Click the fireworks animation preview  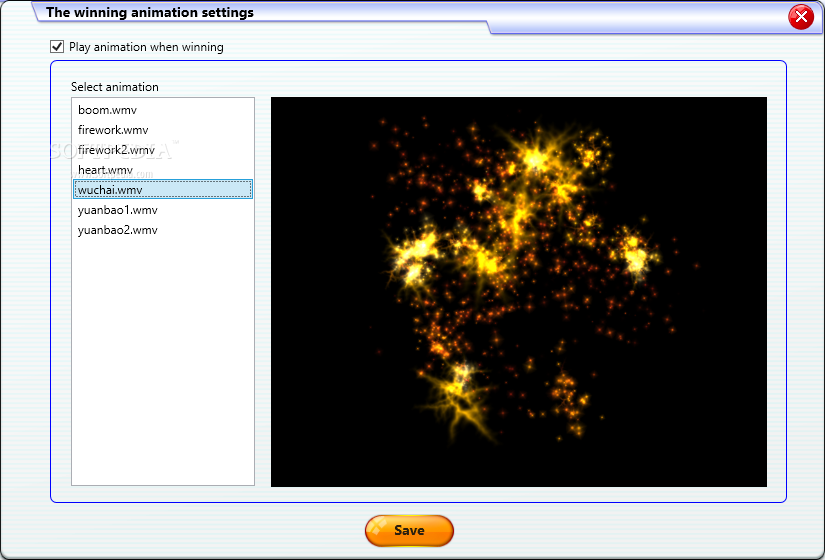click(519, 292)
